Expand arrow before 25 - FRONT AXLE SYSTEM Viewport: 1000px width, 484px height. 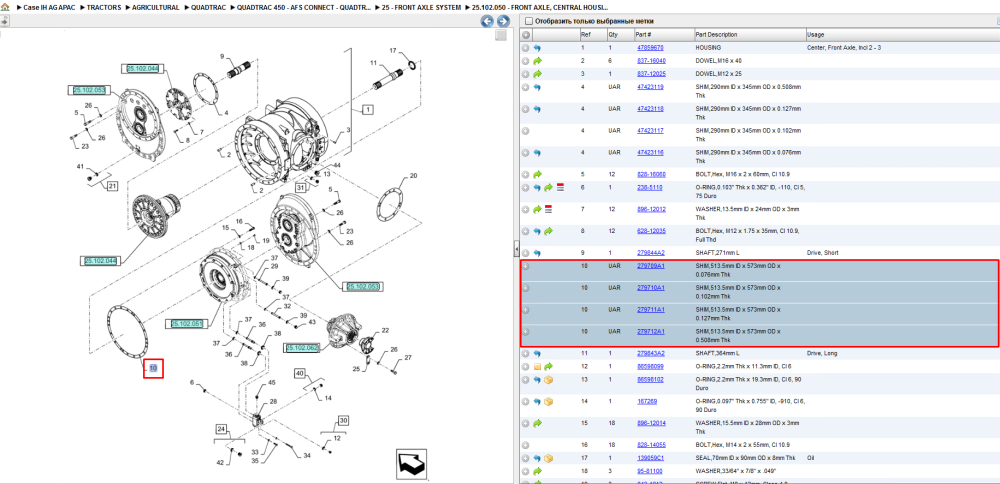(x=377, y=7)
